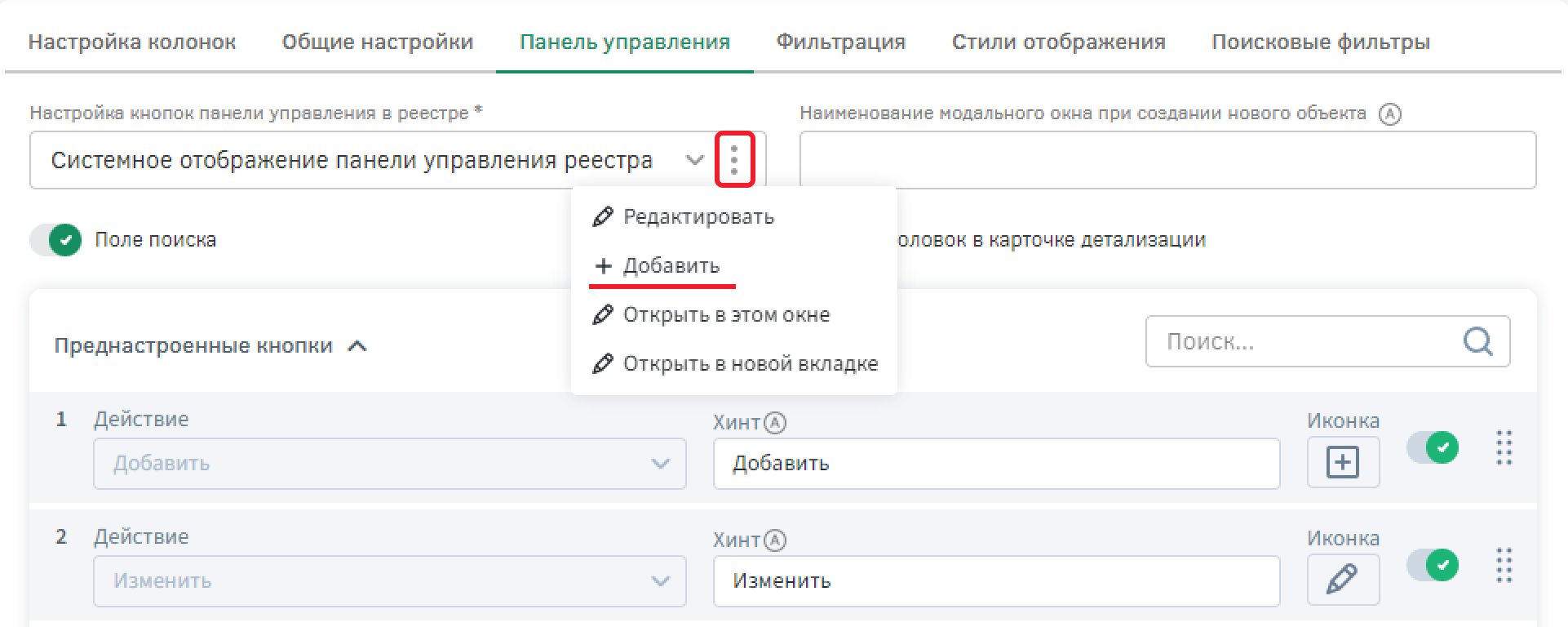
Task: Disable the Добавить button row toggle
Action: [1433, 447]
